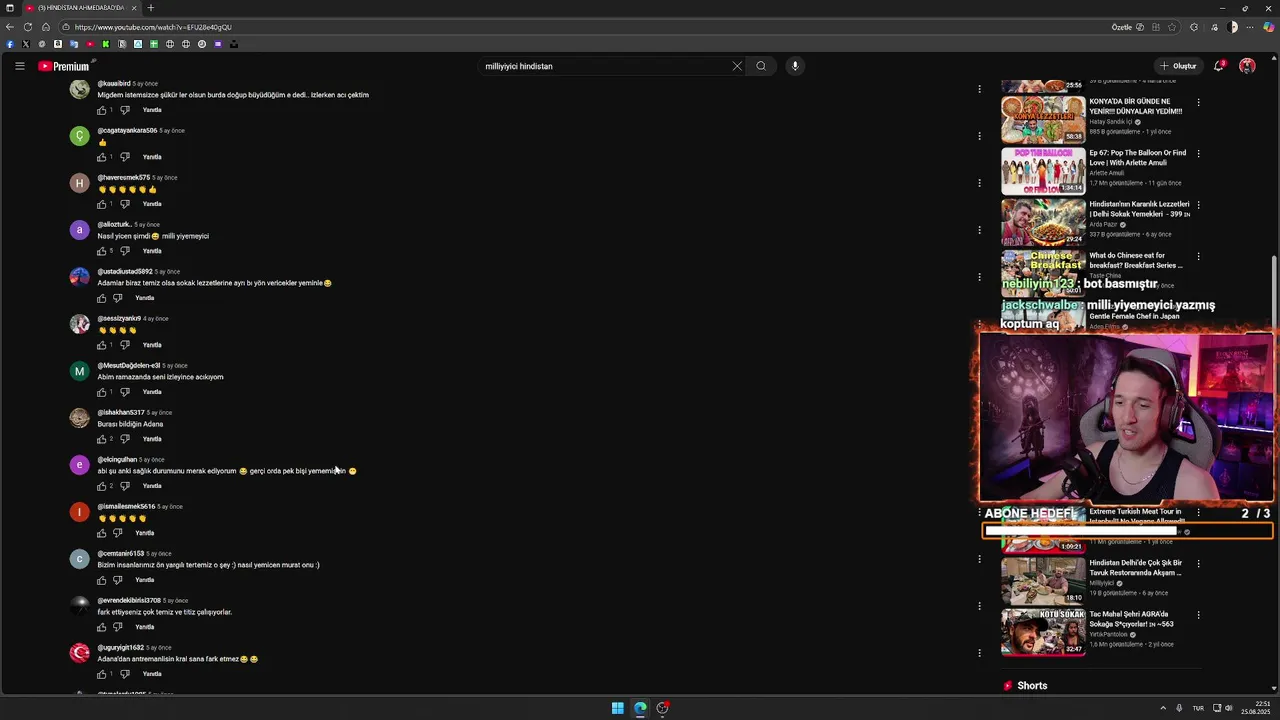The height and width of the screenshot is (720, 1280).
Task: Dislike the comment by @MesutDağdelen-e3l
Action: (x=125, y=392)
